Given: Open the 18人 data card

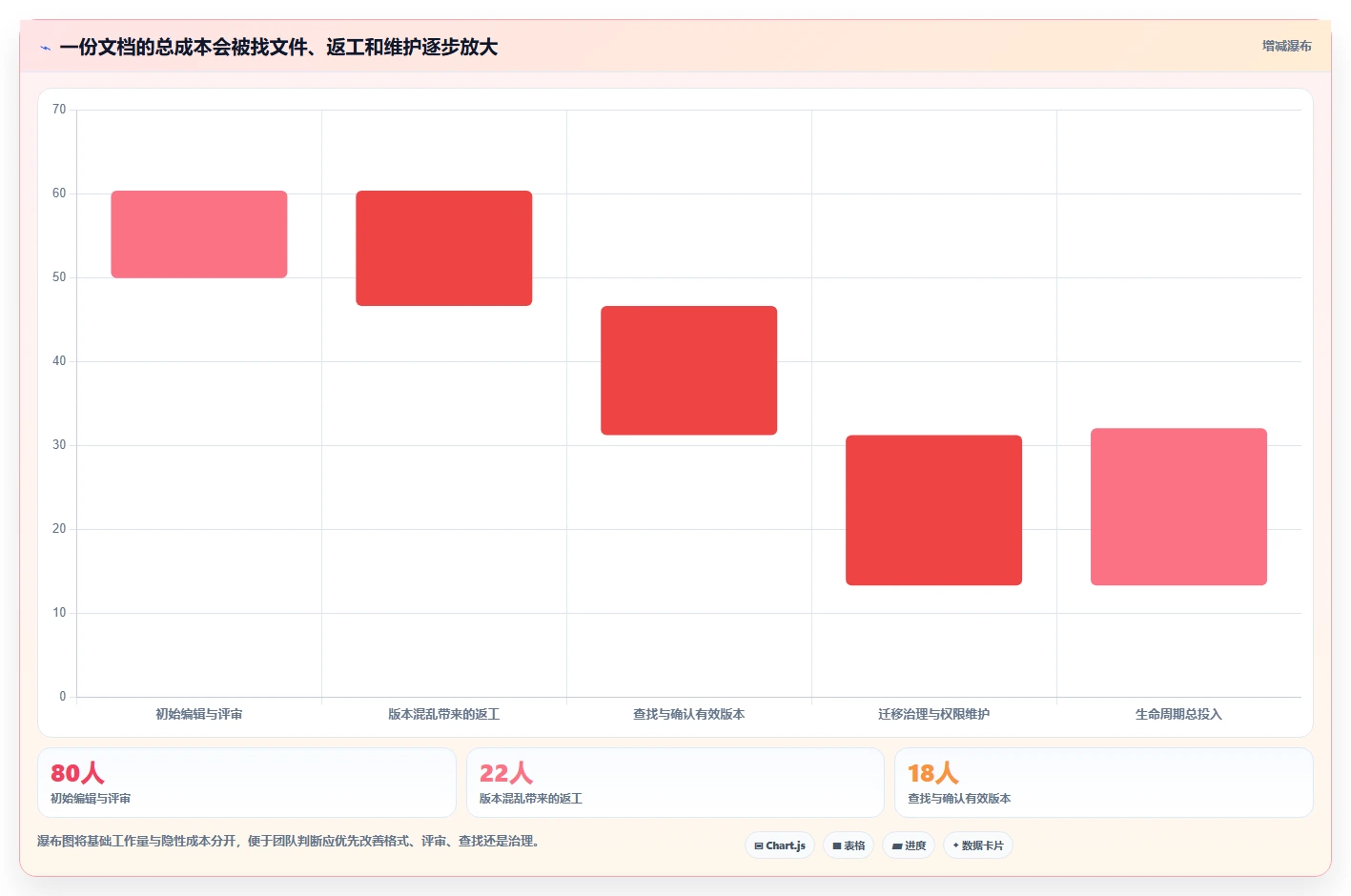Looking at the screenshot, I should (x=1104, y=783).
